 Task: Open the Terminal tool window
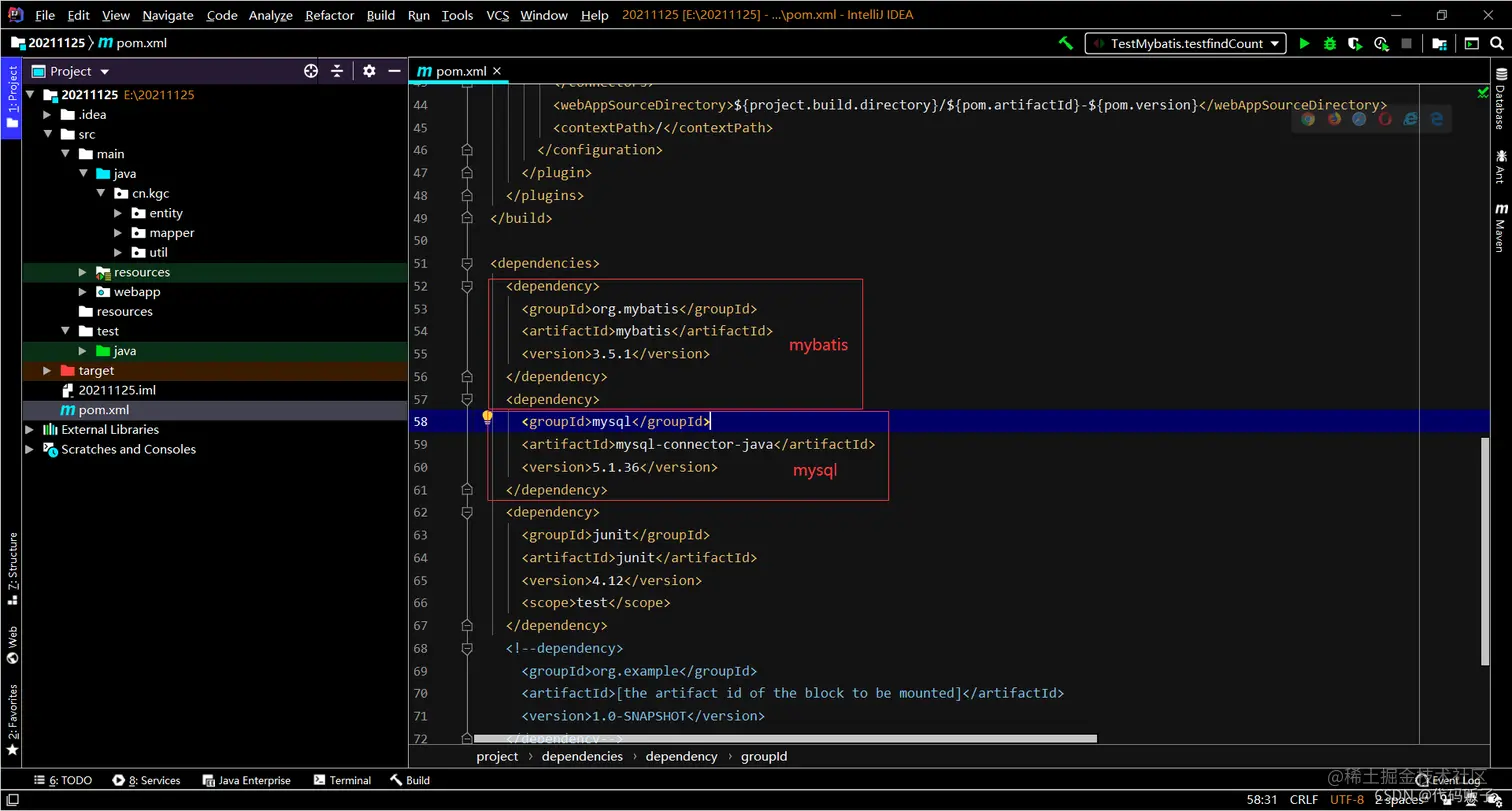coord(342,780)
